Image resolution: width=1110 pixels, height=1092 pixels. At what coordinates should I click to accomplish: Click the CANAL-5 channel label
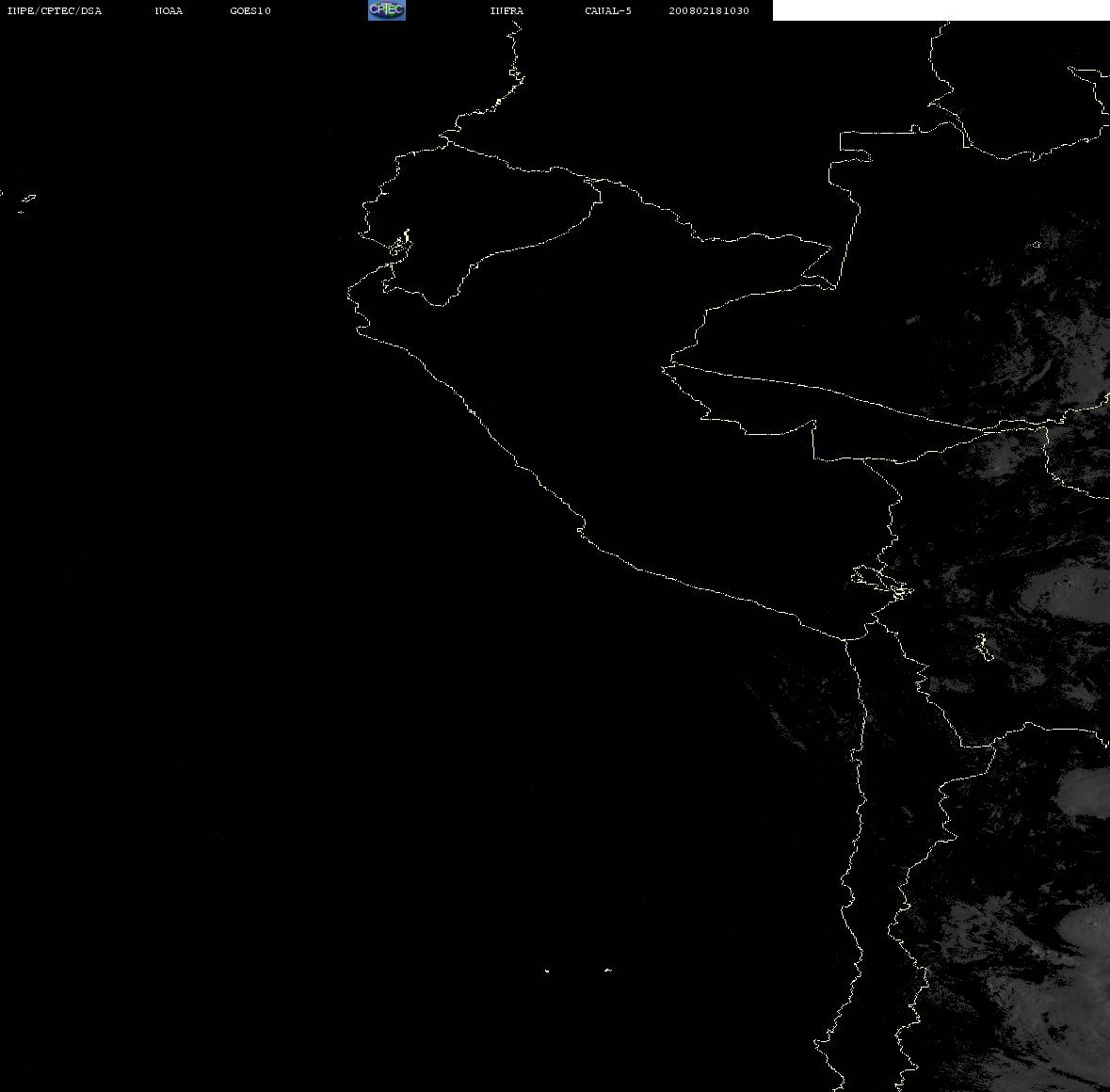click(x=608, y=10)
